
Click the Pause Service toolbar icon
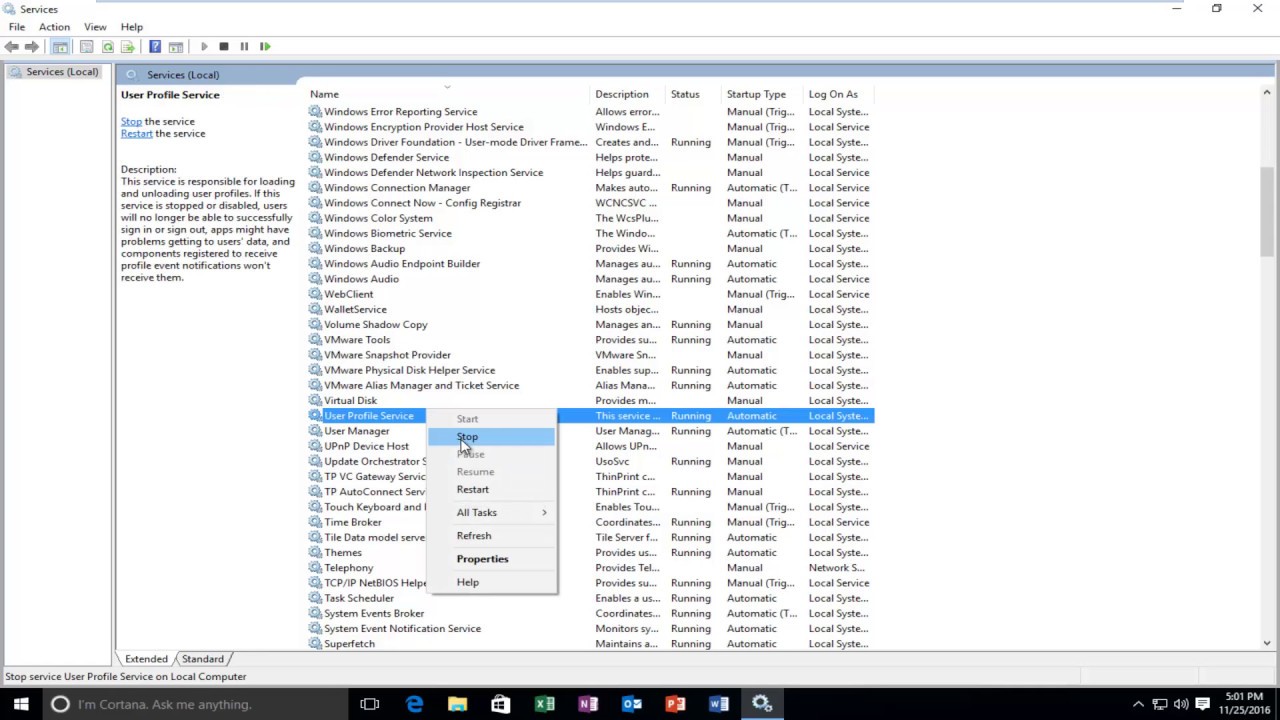(244, 47)
